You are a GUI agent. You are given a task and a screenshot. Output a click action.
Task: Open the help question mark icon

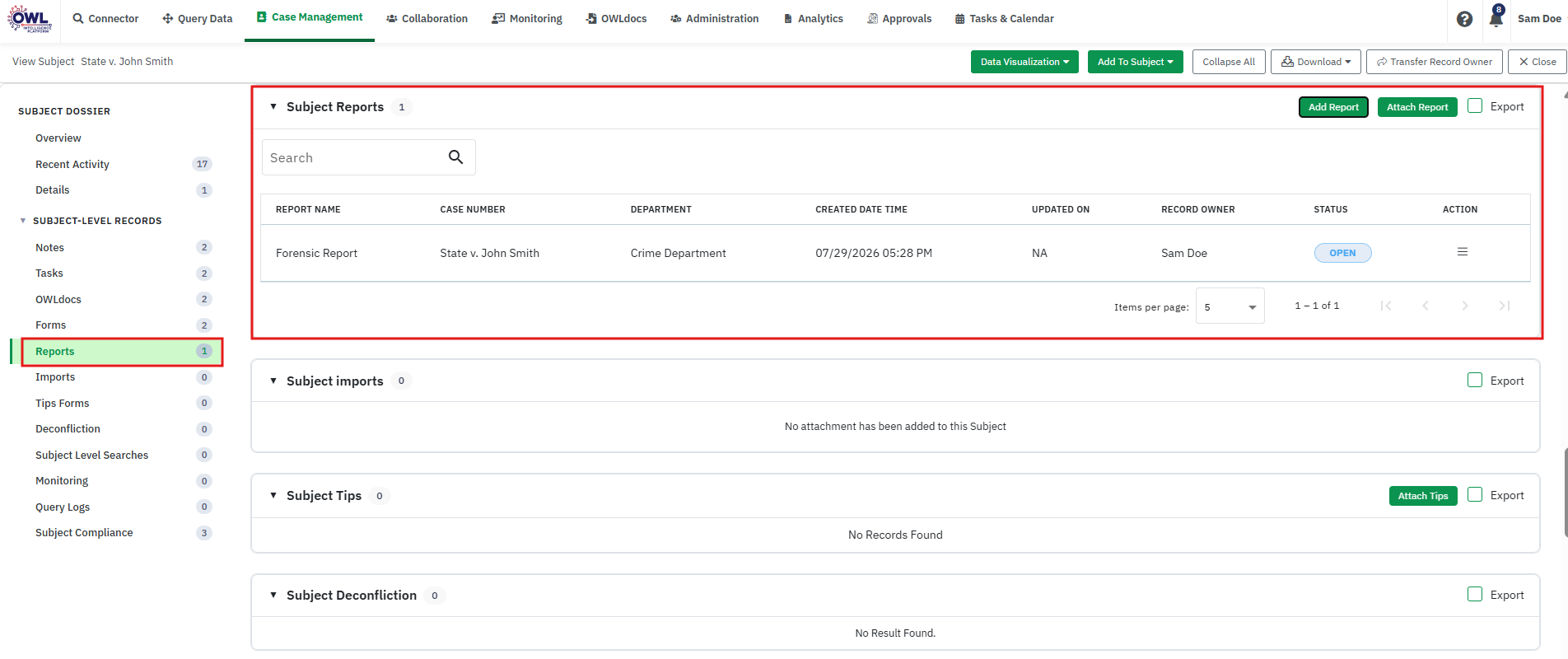(1464, 19)
